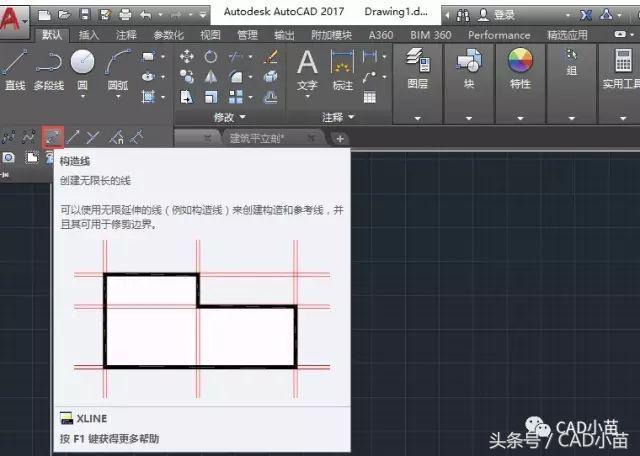Select the 标注 (Dimension) tool
The width and height of the screenshot is (640, 456).
point(342,70)
